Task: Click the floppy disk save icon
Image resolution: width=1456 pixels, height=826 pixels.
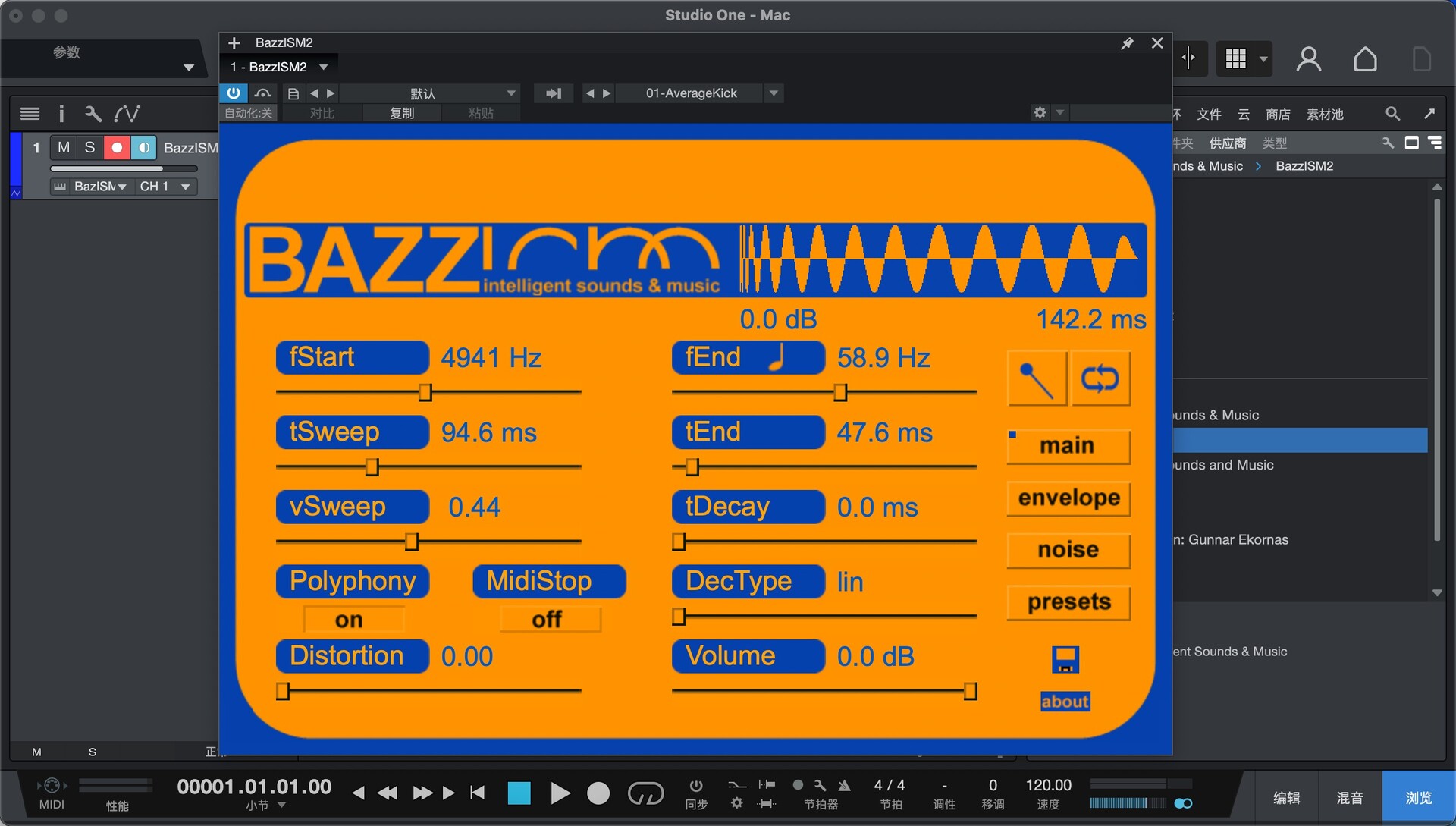Action: click(x=1065, y=659)
